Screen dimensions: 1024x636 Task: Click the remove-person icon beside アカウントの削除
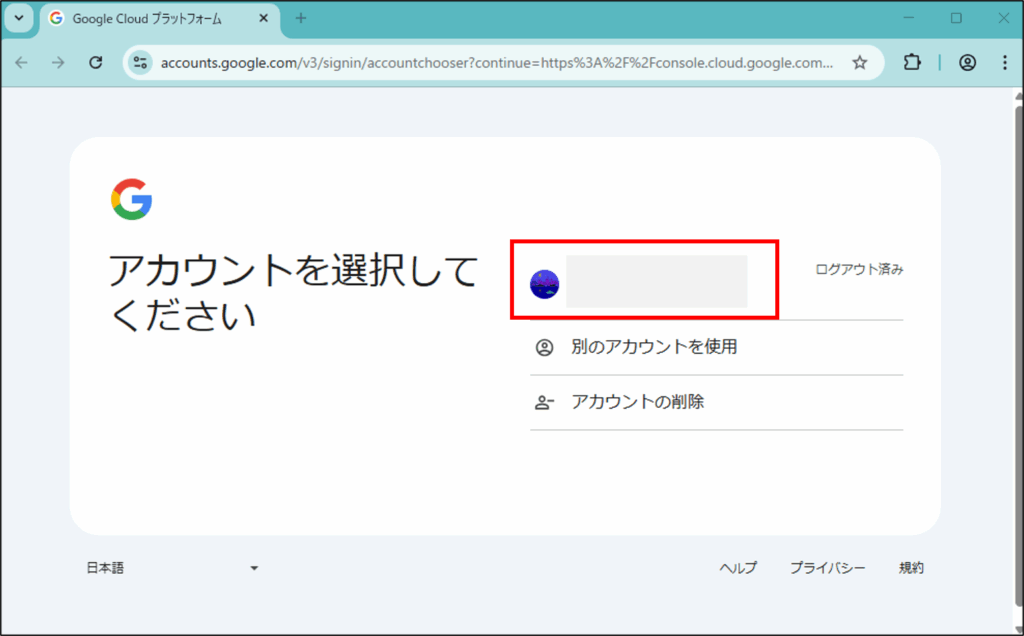[x=544, y=402]
